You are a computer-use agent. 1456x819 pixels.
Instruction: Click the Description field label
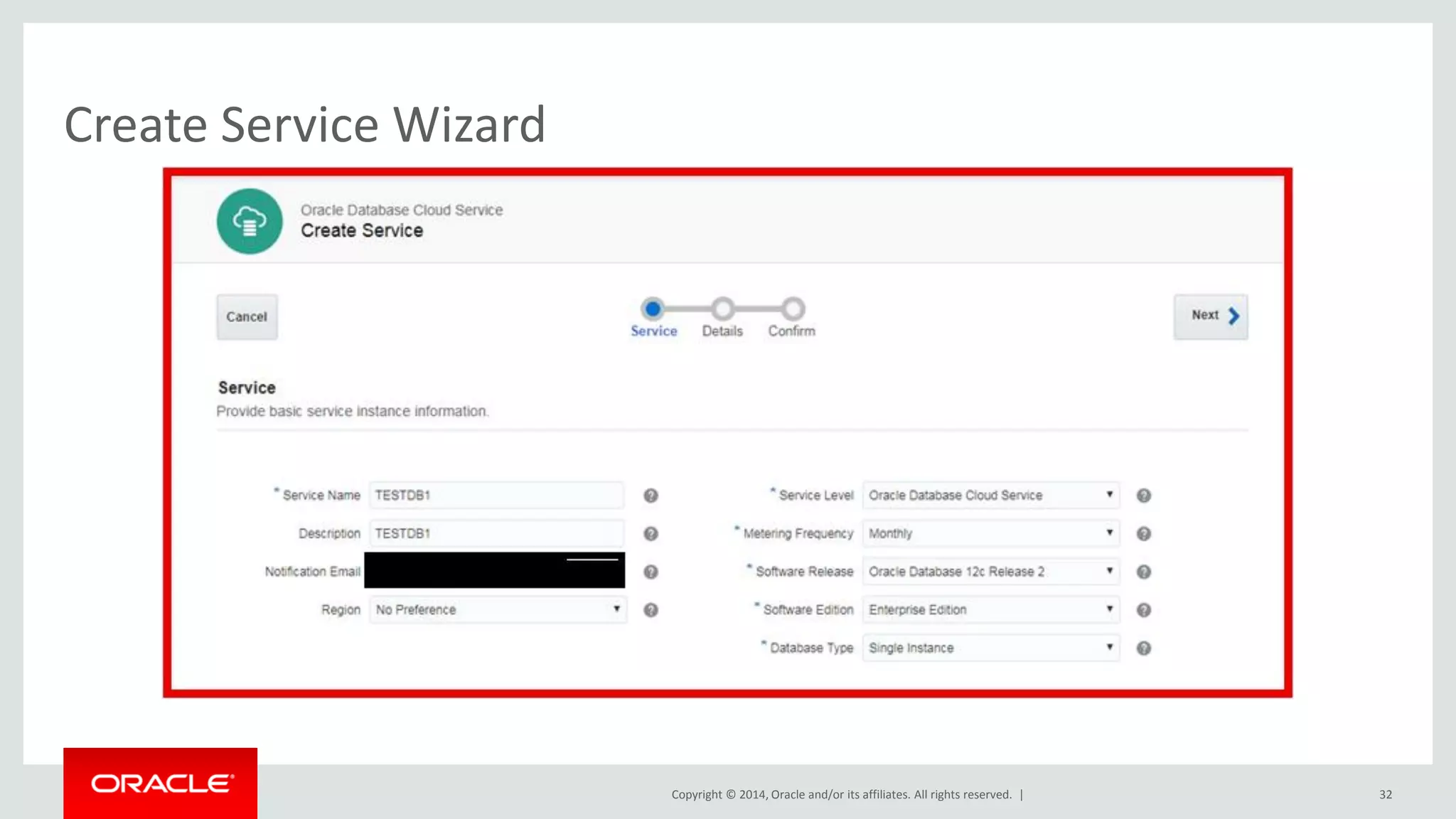pyautogui.click(x=329, y=533)
